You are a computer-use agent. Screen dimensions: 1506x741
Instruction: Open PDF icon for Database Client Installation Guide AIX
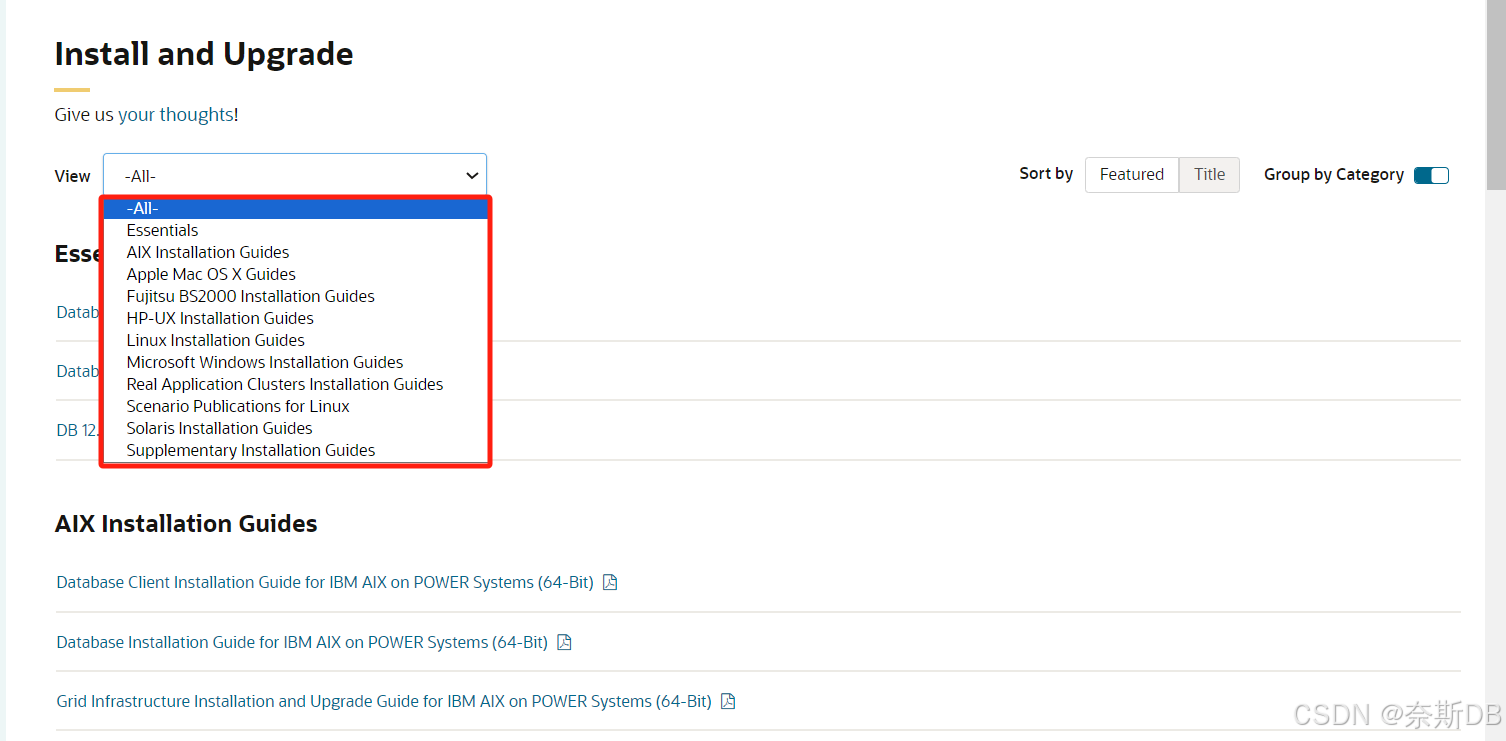pyautogui.click(x=610, y=582)
